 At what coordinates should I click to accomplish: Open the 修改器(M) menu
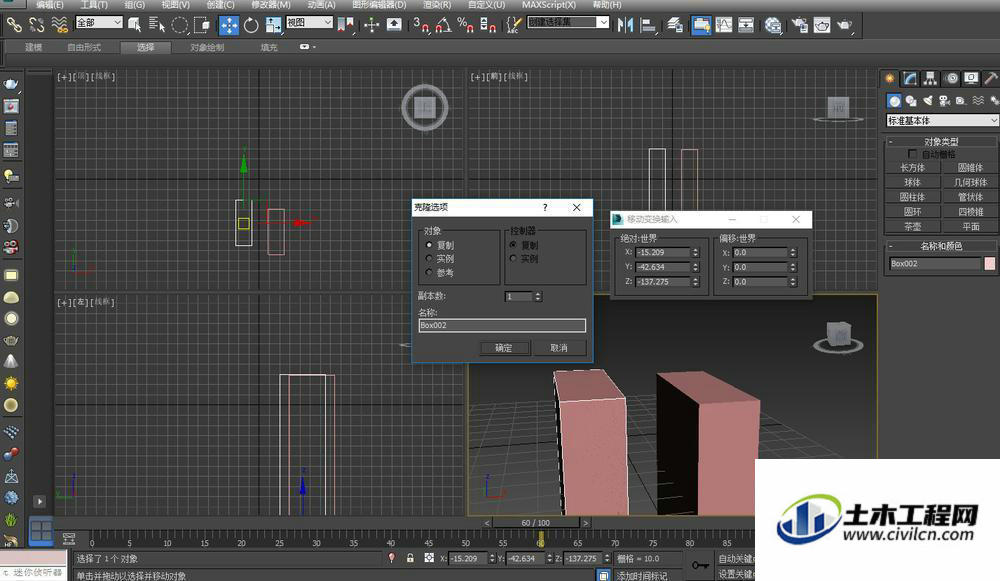coord(270,4)
